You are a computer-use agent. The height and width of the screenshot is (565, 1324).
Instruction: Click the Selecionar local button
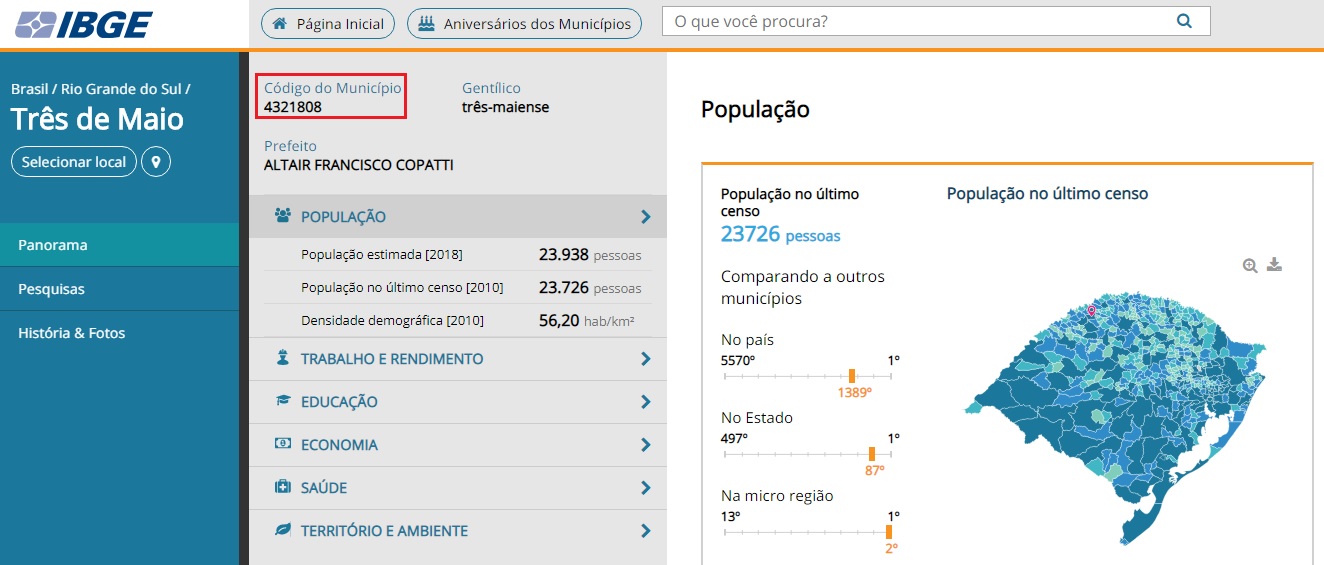[74, 162]
